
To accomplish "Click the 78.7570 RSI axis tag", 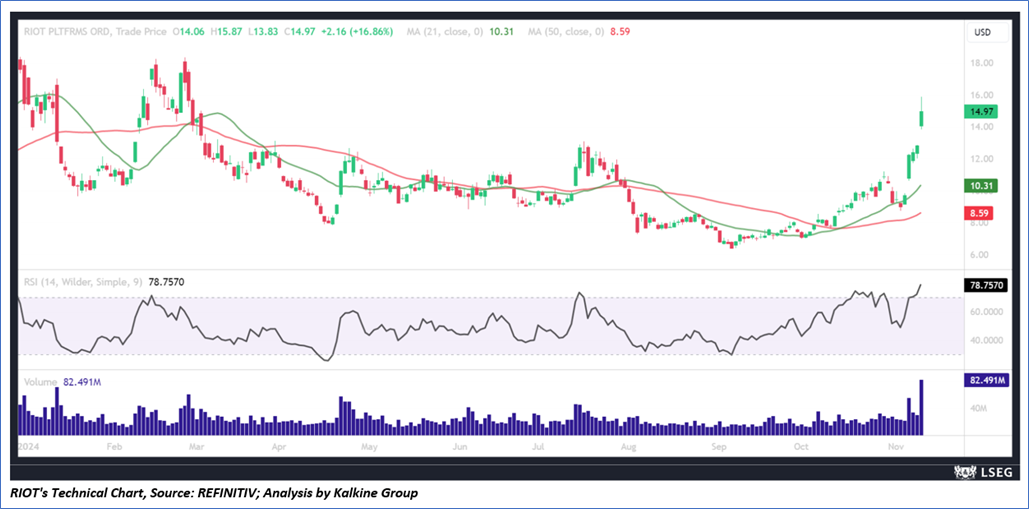I will [x=988, y=285].
